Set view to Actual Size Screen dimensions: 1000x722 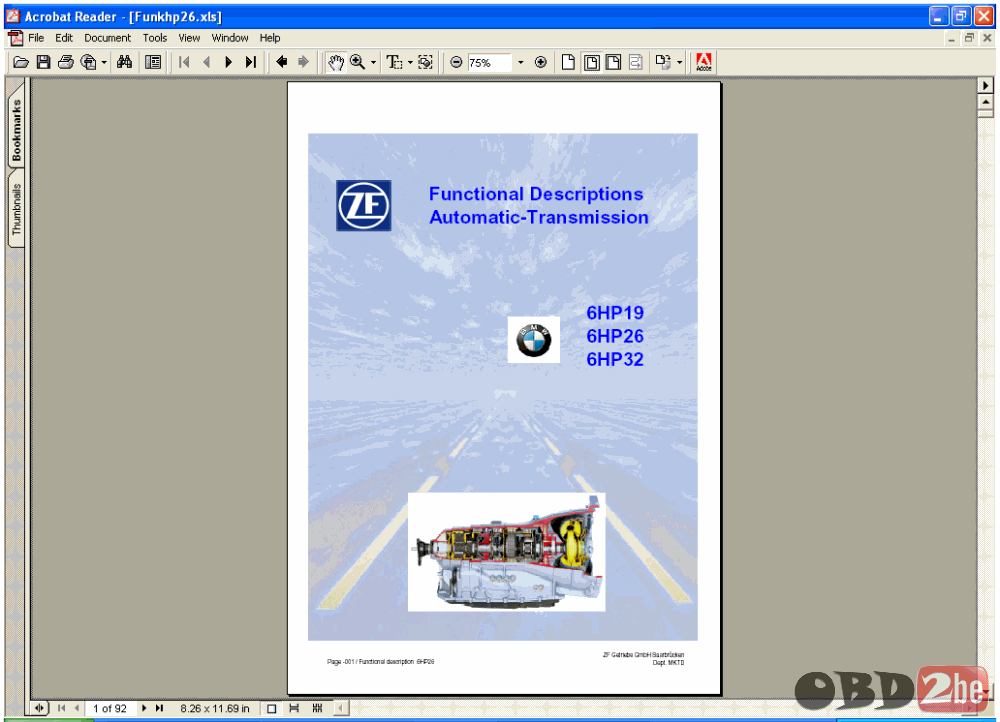pyautogui.click(x=568, y=62)
